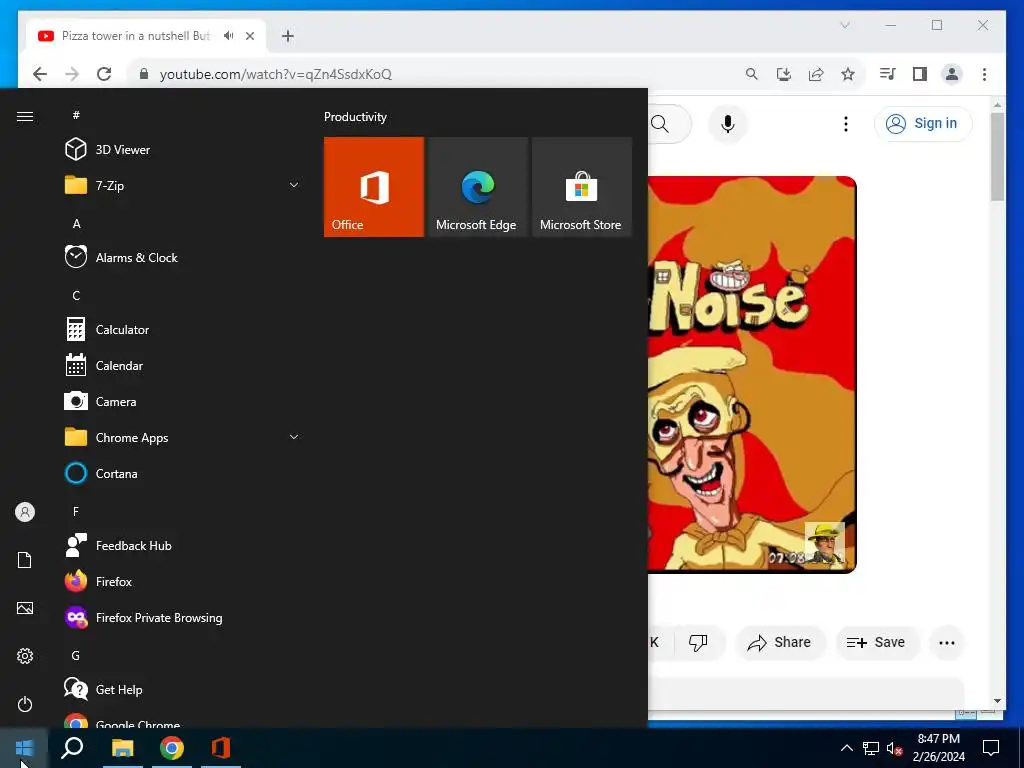
Task: Open the Microsoft Store tile
Action: [x=582, y=187]
